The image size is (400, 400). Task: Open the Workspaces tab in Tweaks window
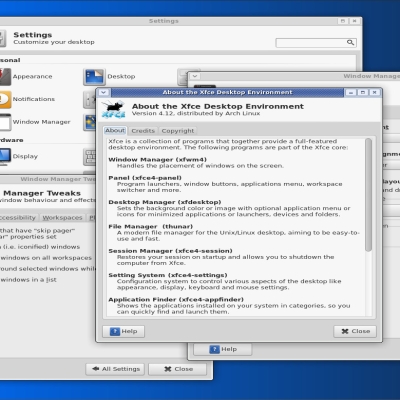[x=62, y=218]
